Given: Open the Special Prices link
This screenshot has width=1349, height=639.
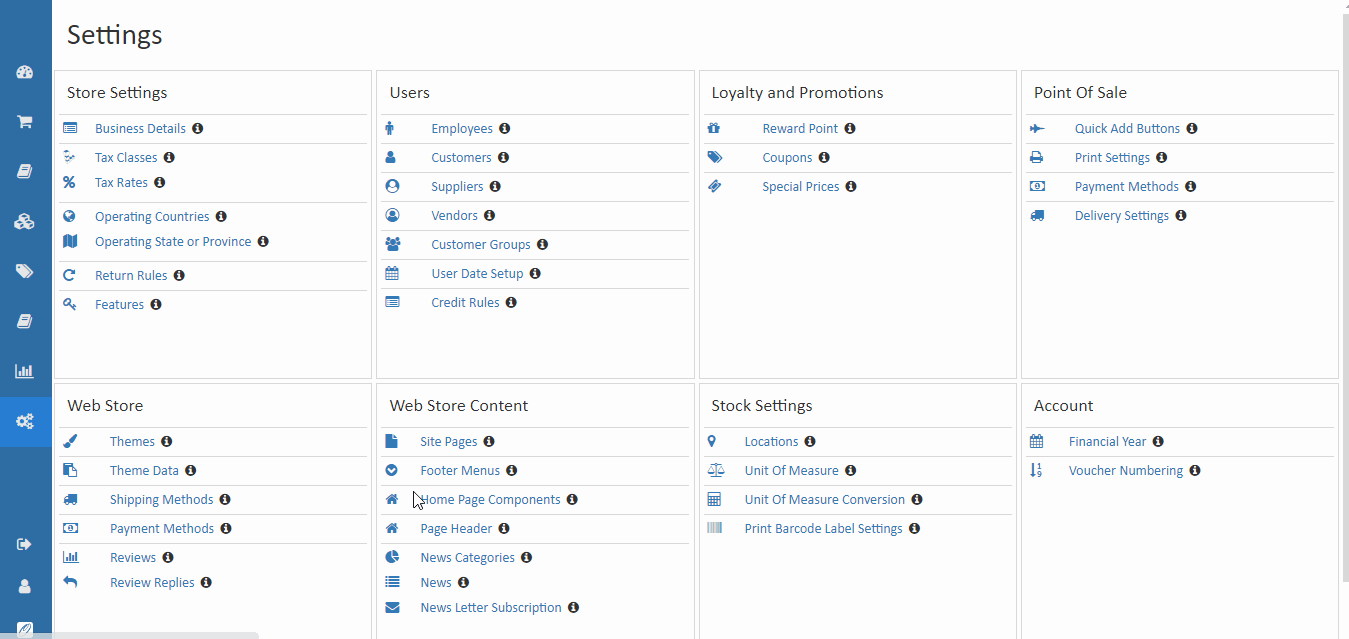Looking at the screenshot, I should pyautogui.click(x=801, y=187).
